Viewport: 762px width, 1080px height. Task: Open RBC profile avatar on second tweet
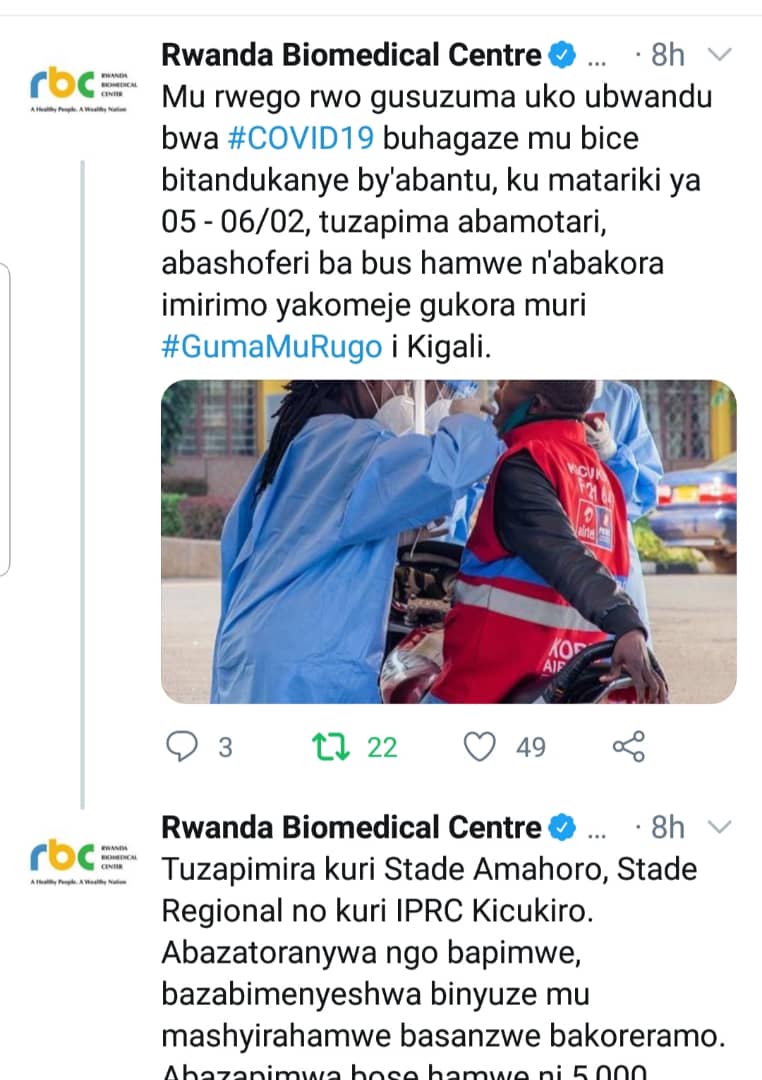(83, 860)
